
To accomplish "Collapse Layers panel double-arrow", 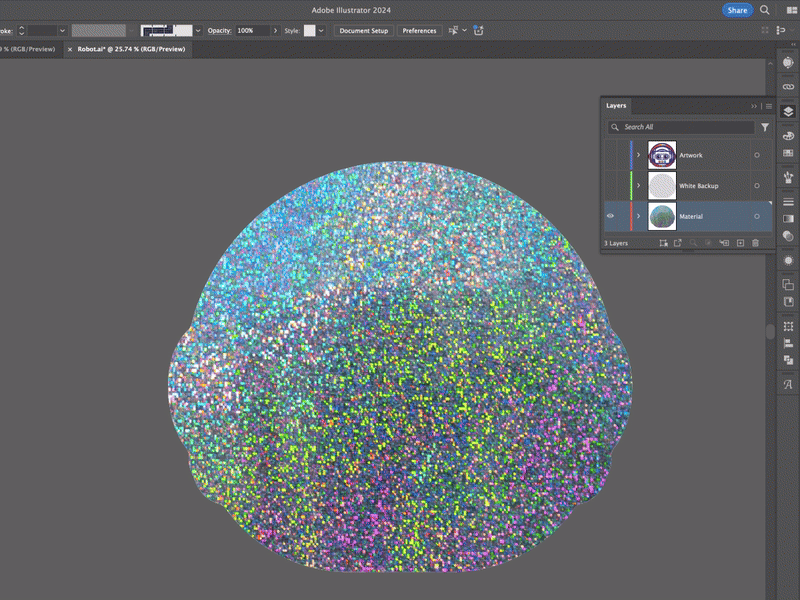I will pyautogui.click(x=754, y=106).
